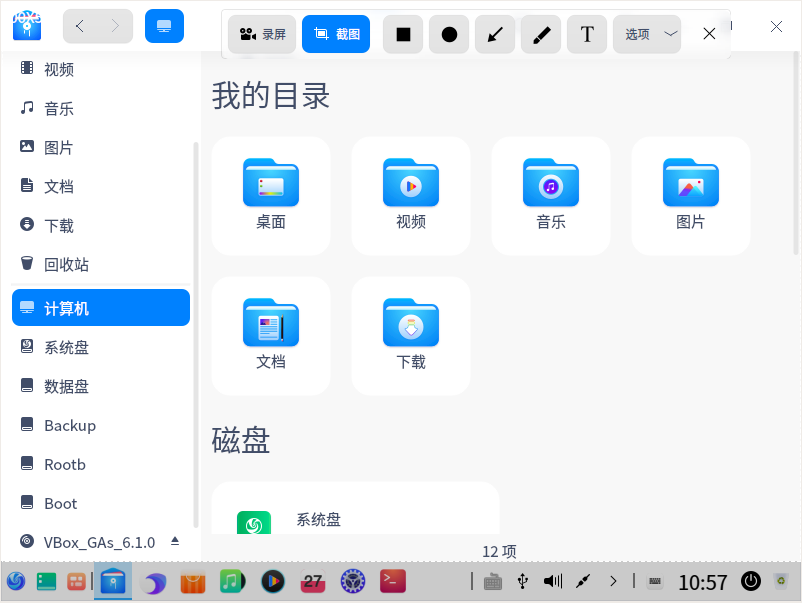Image resolution: width=802 pixels, height=603 pixels.
Task: Show desktop via green dock icon
Action: pyautogui.click(x=47, y=582)
